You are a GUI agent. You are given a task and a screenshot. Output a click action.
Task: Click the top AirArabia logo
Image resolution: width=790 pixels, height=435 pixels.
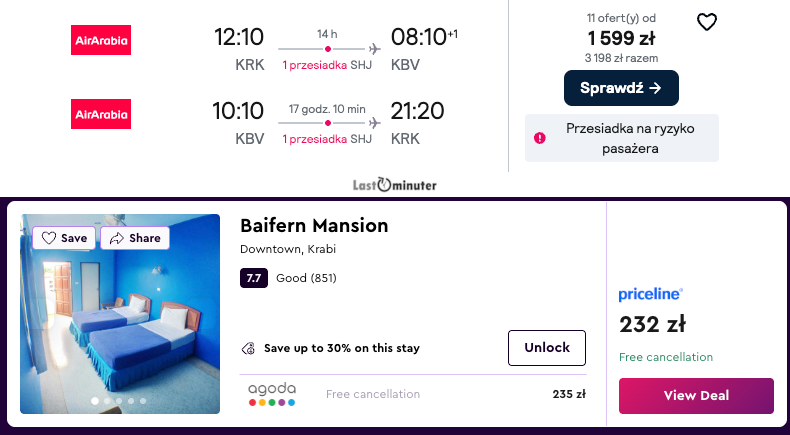point(102,40)
